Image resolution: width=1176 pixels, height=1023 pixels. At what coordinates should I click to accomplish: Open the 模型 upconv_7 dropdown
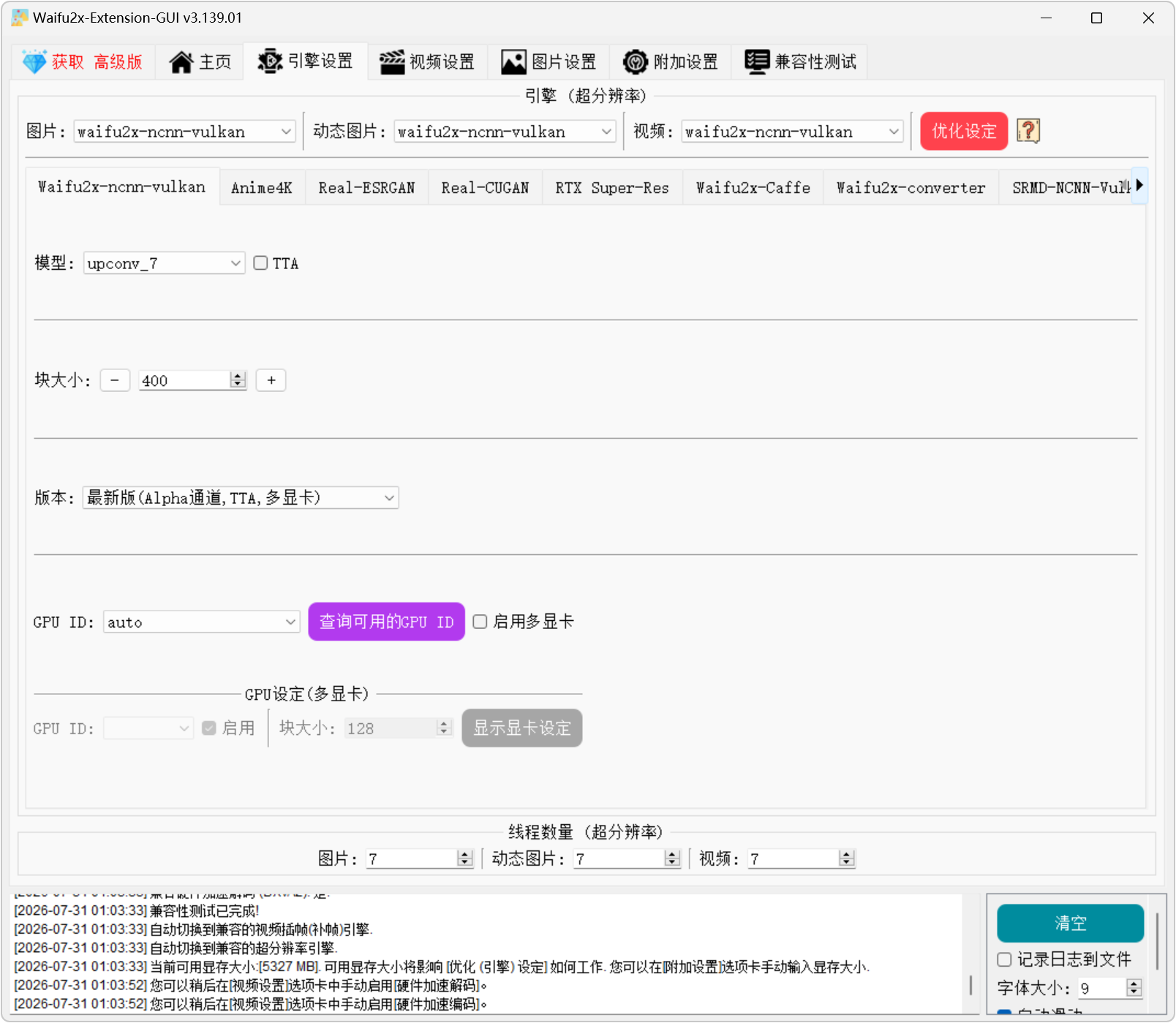164,263
